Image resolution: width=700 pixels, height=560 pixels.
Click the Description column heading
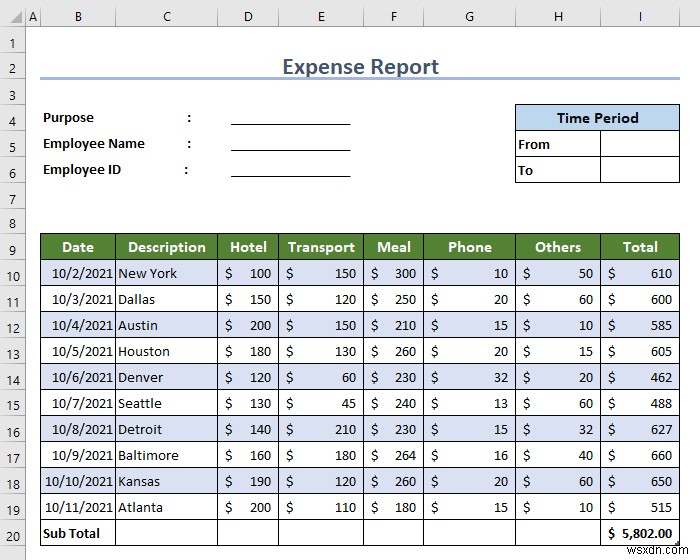pos(167,247)
